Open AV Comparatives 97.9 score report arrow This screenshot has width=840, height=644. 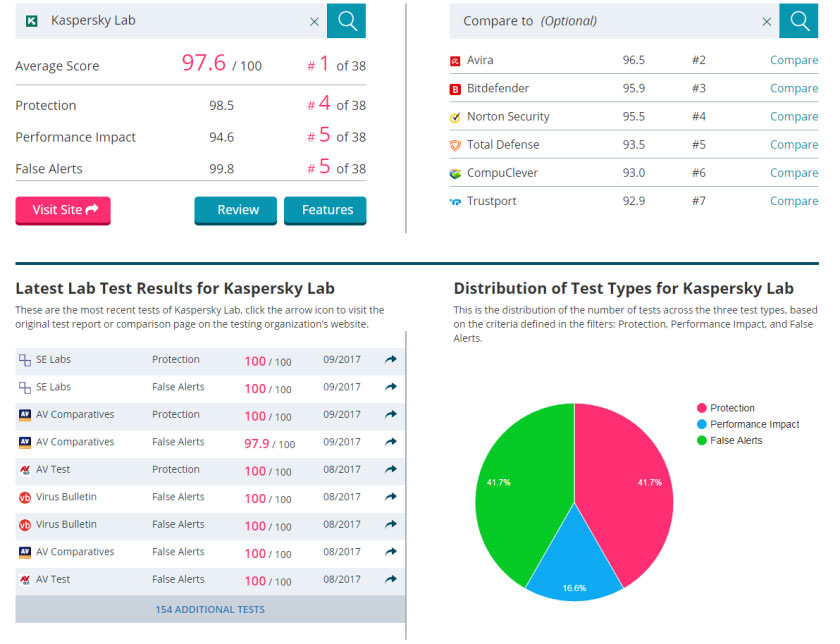click(x=391, y=441)
